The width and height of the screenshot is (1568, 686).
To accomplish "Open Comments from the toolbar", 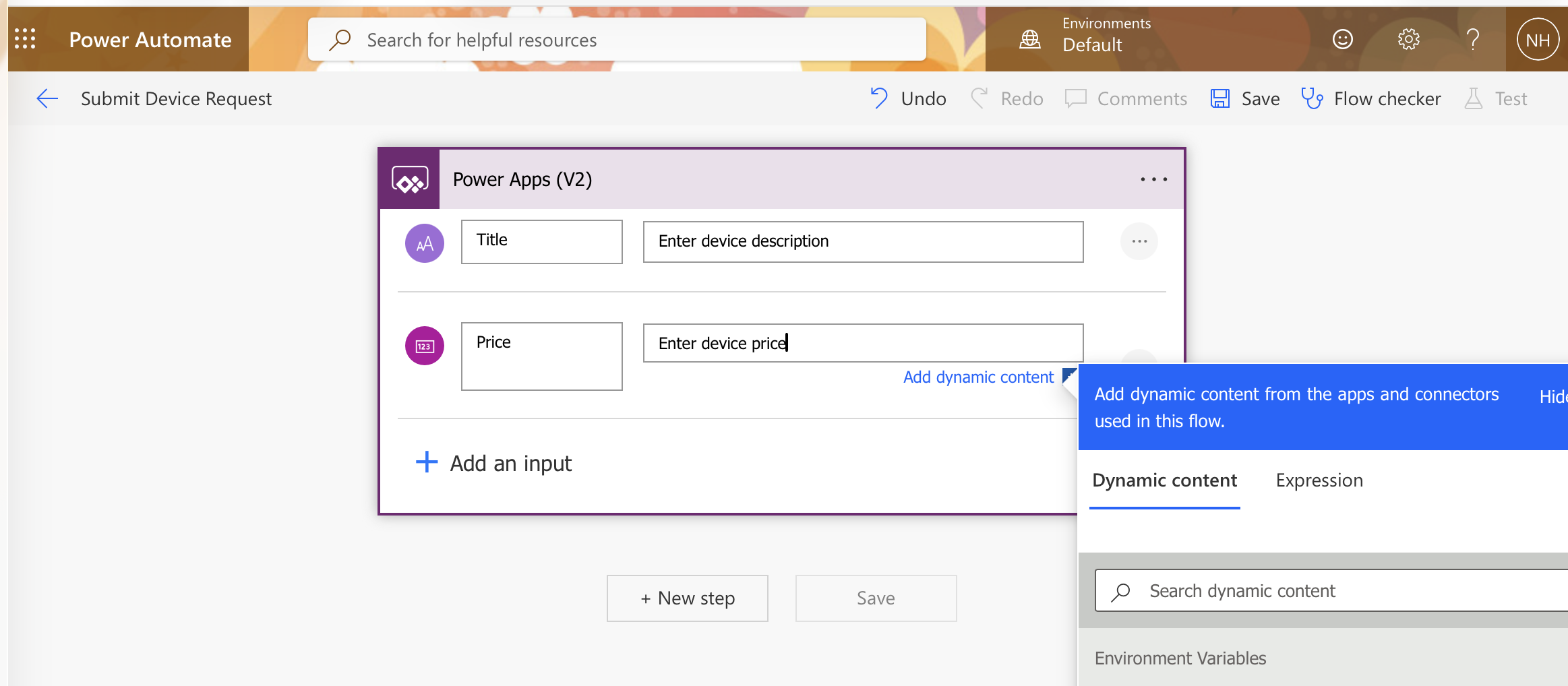I will tap(1142, 98).
